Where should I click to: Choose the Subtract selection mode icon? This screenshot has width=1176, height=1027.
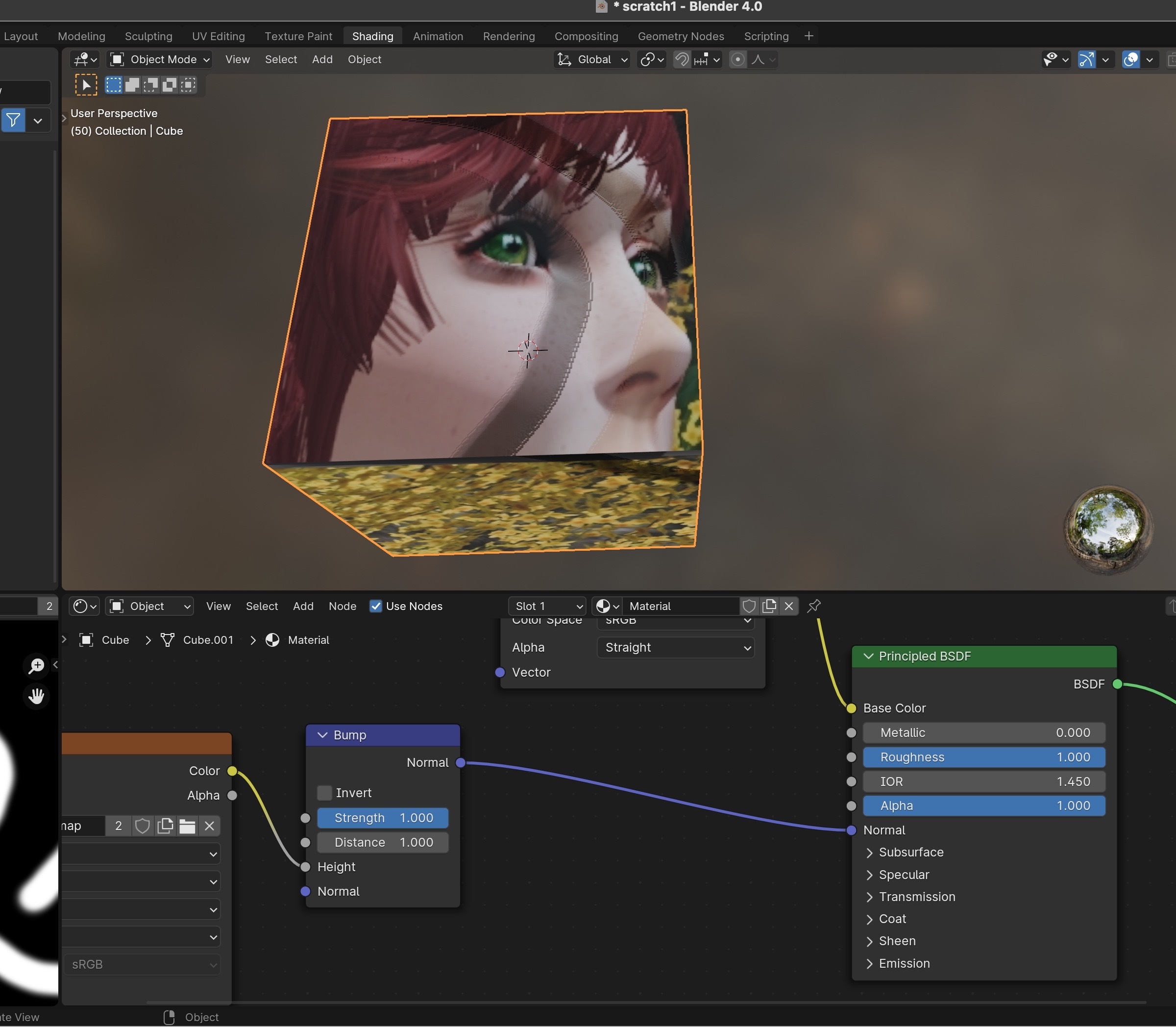[x=151, y=85]
